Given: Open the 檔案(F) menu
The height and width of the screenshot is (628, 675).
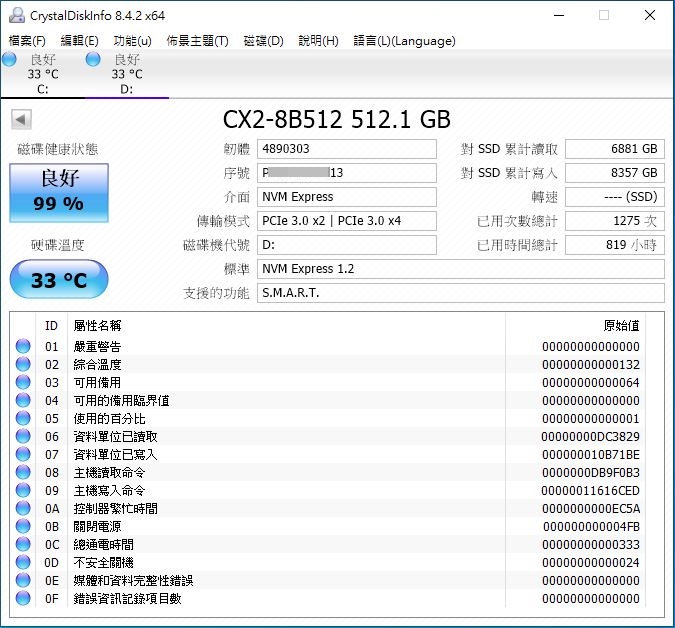Looking at the screenshot, I should tap(27, 41).
